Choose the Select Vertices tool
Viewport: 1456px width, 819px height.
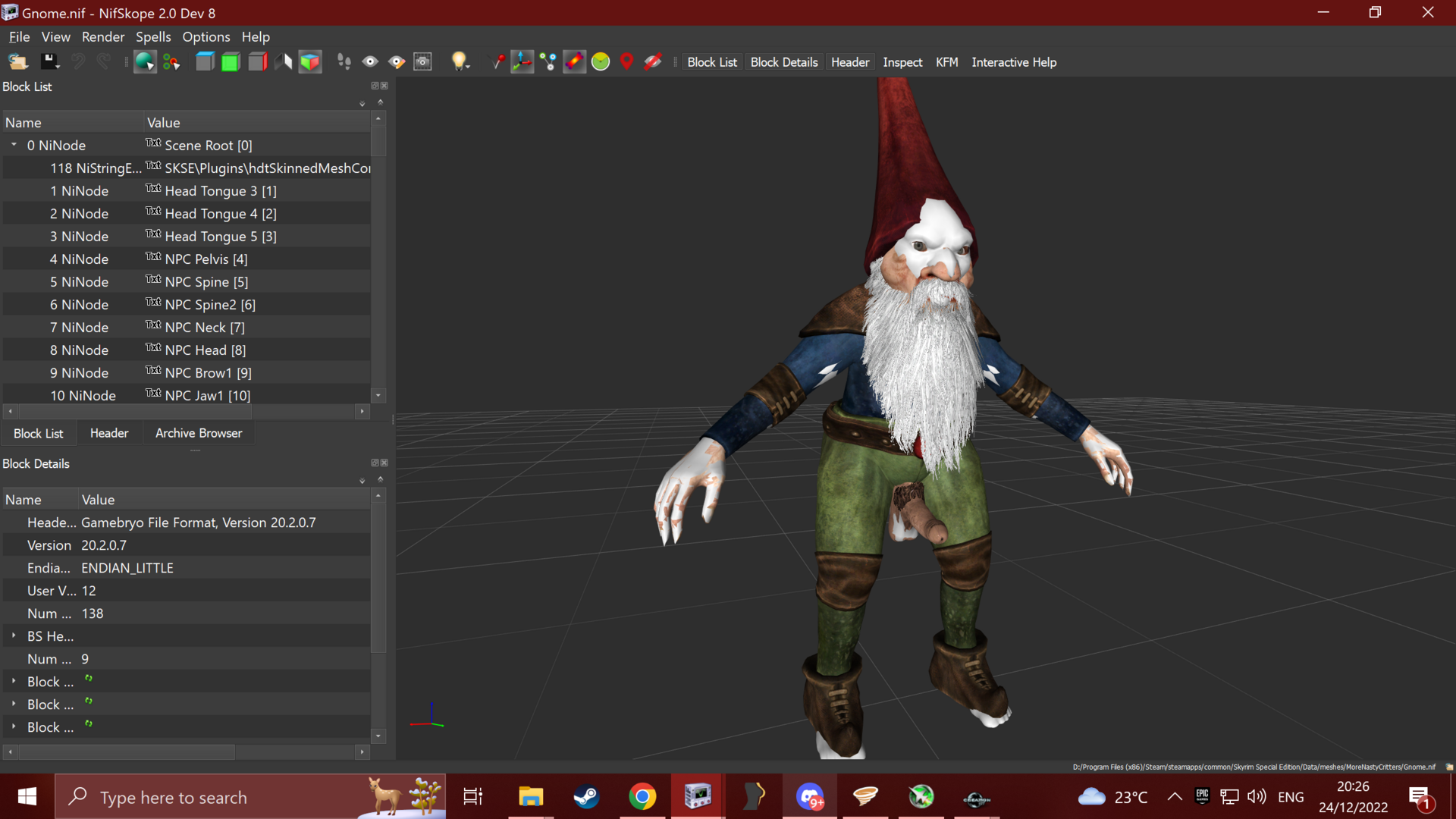[x=172, y=62]
